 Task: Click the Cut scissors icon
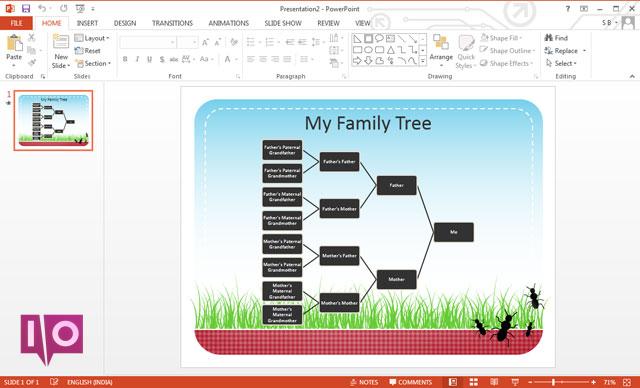click(x=31, y=38)
